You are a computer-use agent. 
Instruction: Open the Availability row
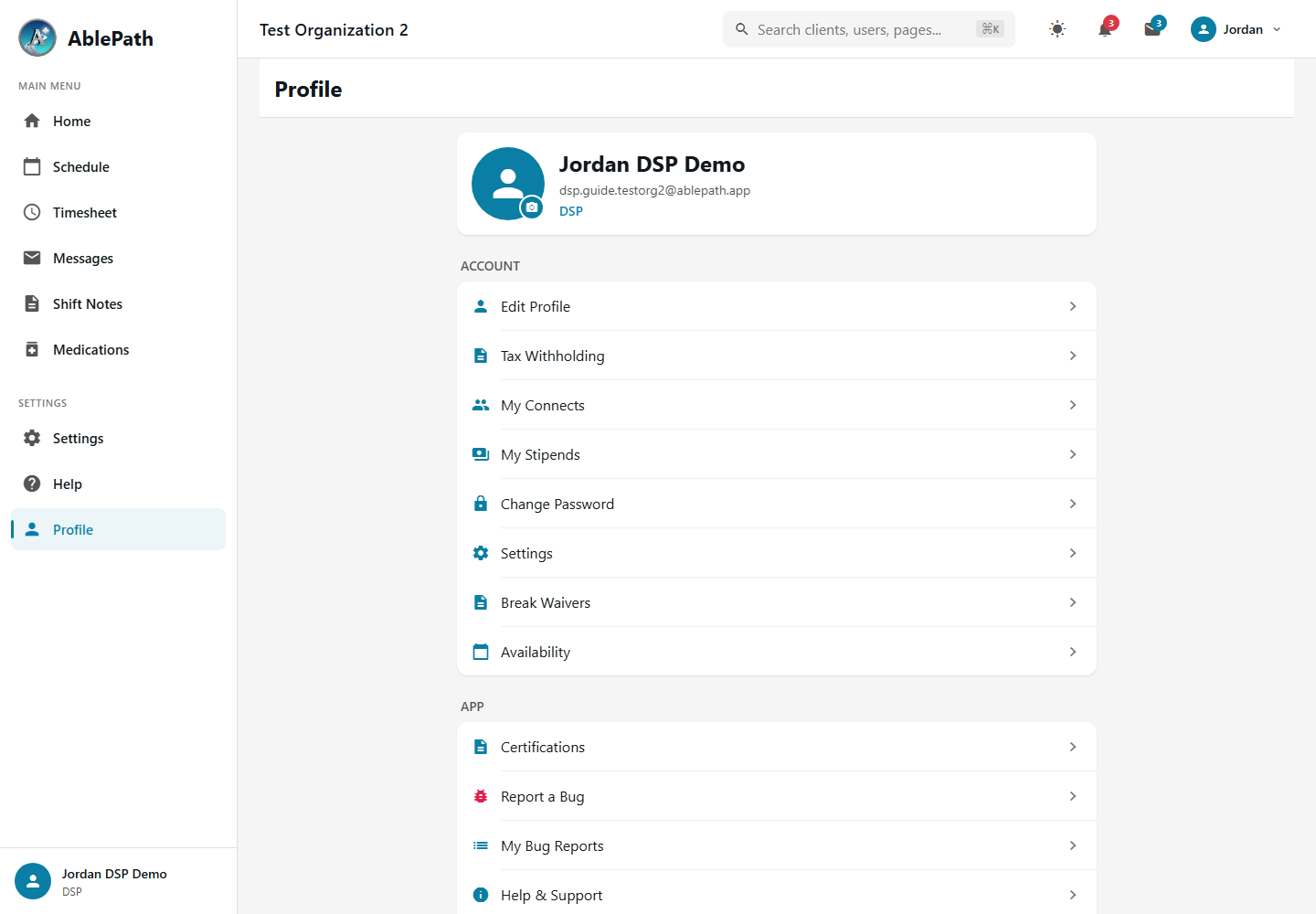(777, 652)
